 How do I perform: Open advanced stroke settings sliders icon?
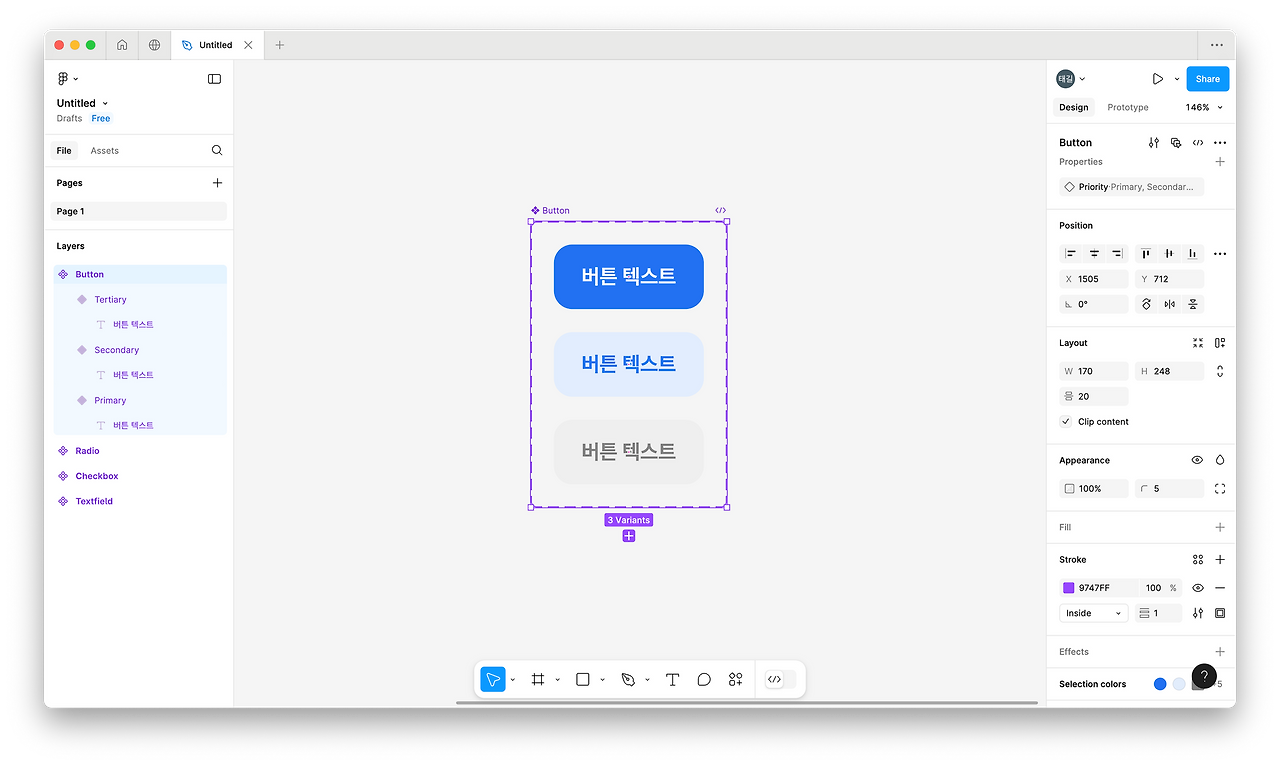tap(1198, 613)
